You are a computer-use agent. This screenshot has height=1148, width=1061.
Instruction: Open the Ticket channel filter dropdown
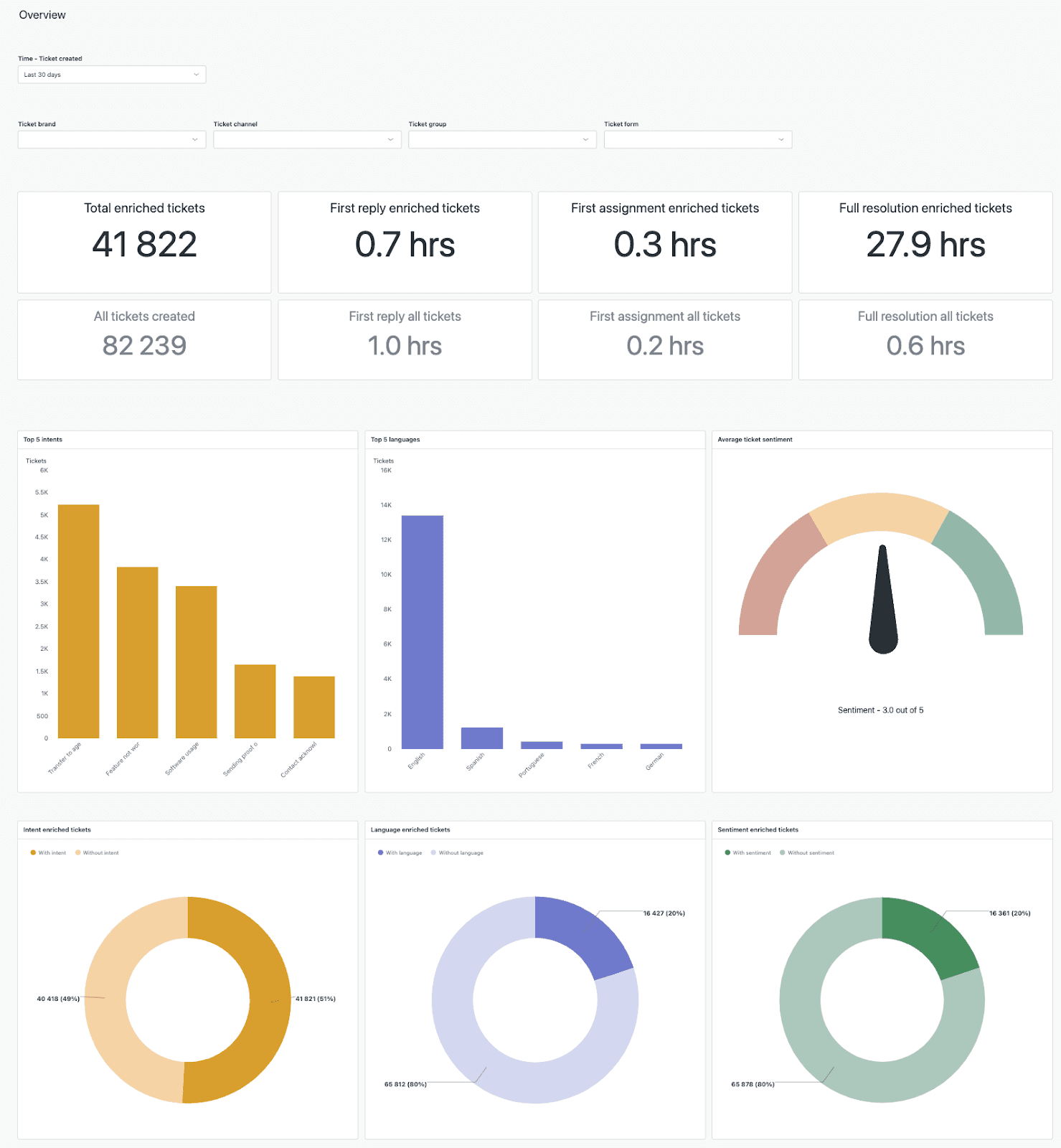(x=307, y=139)
